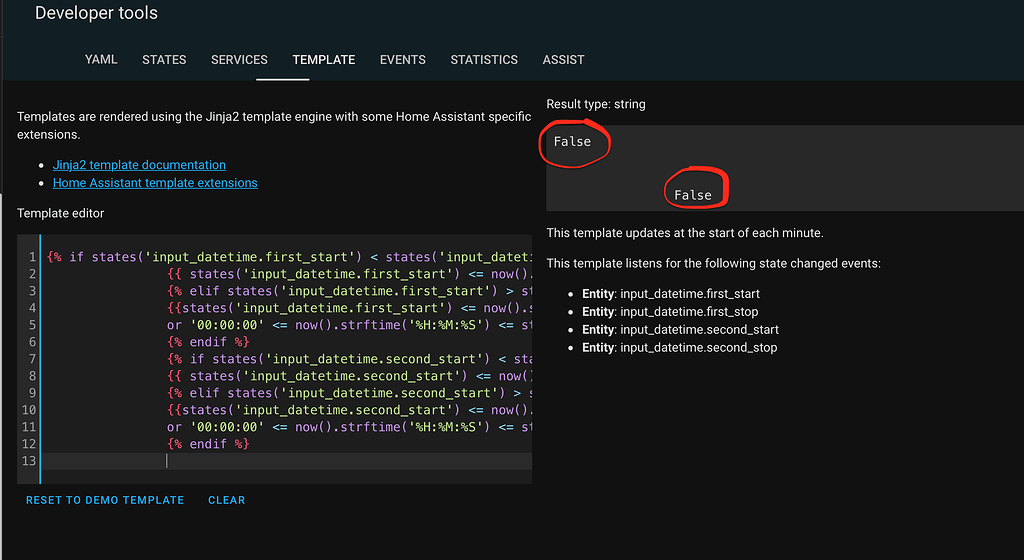
Task: Click the second False value in the result
Action: [x=693, y=195]
